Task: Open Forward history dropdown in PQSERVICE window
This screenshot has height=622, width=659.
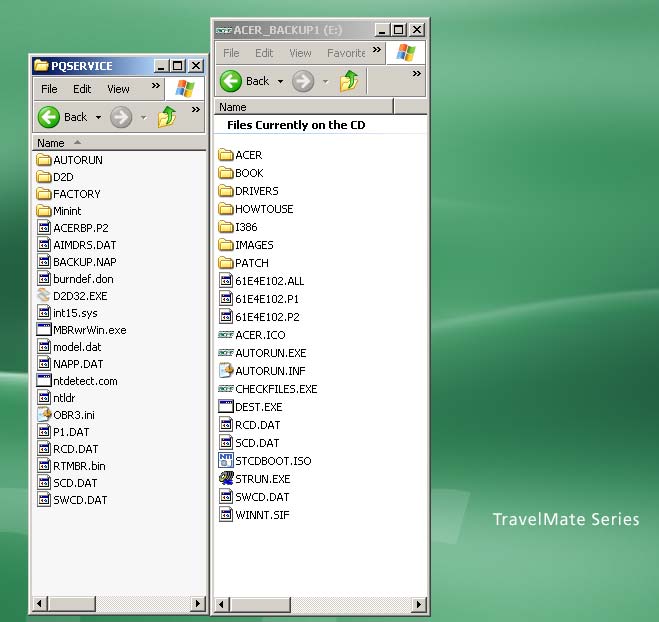Action: (143, 117)
